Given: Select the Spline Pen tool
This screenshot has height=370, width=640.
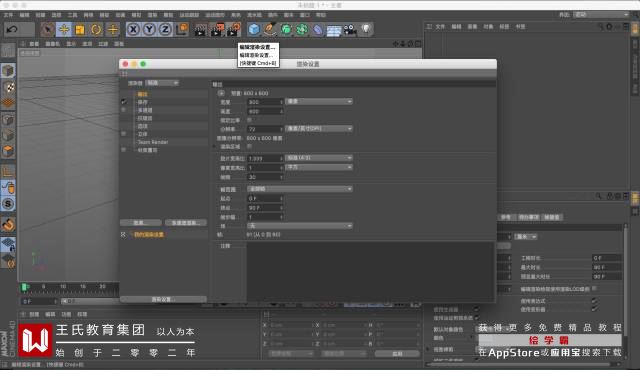Looking at the screenshot, I should pos(270,29).
